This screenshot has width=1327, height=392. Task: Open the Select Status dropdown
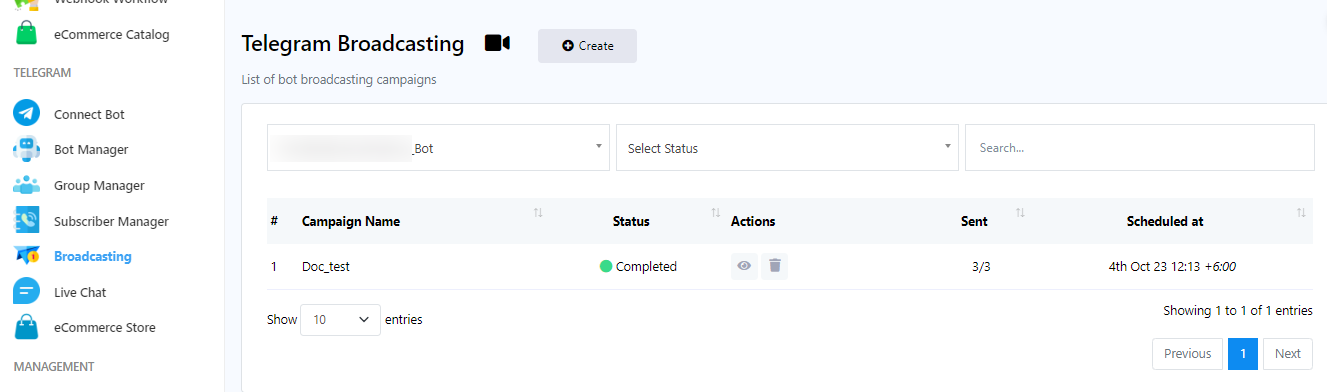coord(787,148)
